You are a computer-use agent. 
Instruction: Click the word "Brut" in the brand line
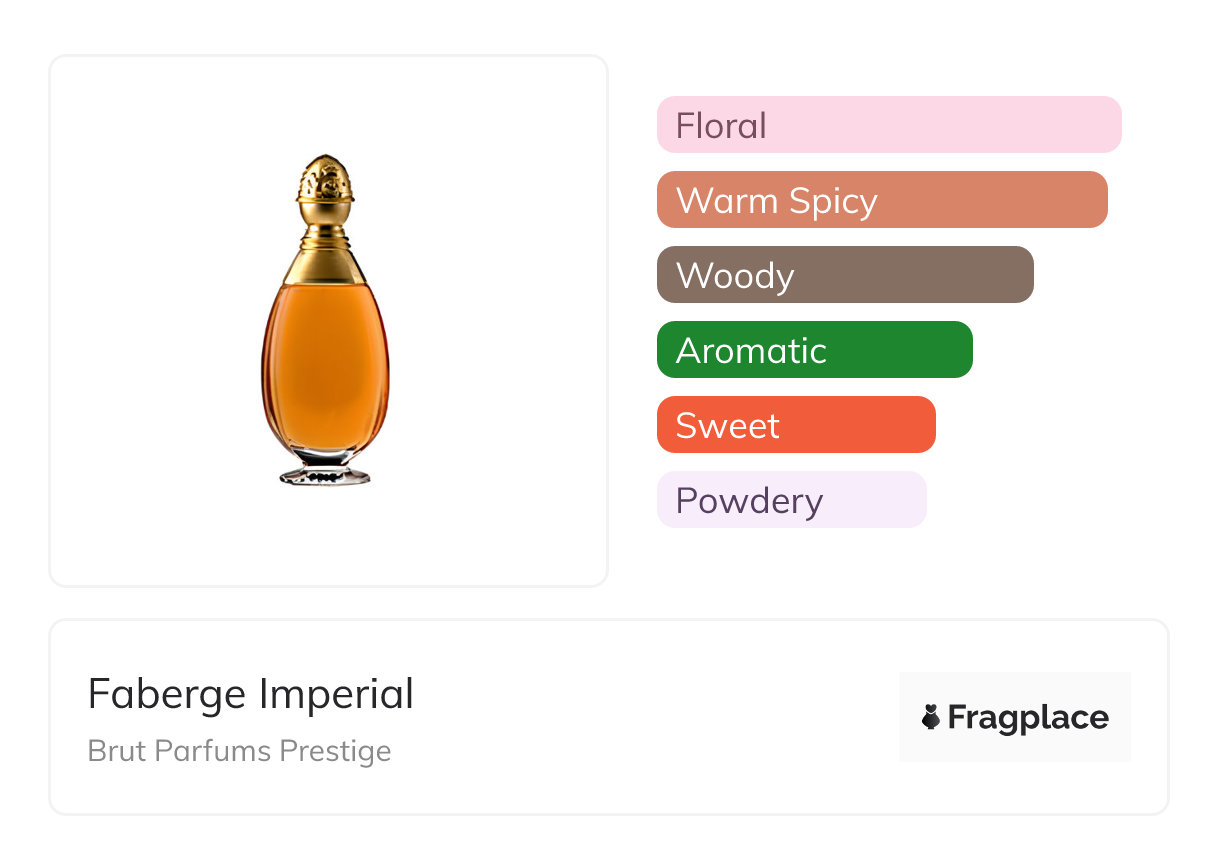pos(115,751)
